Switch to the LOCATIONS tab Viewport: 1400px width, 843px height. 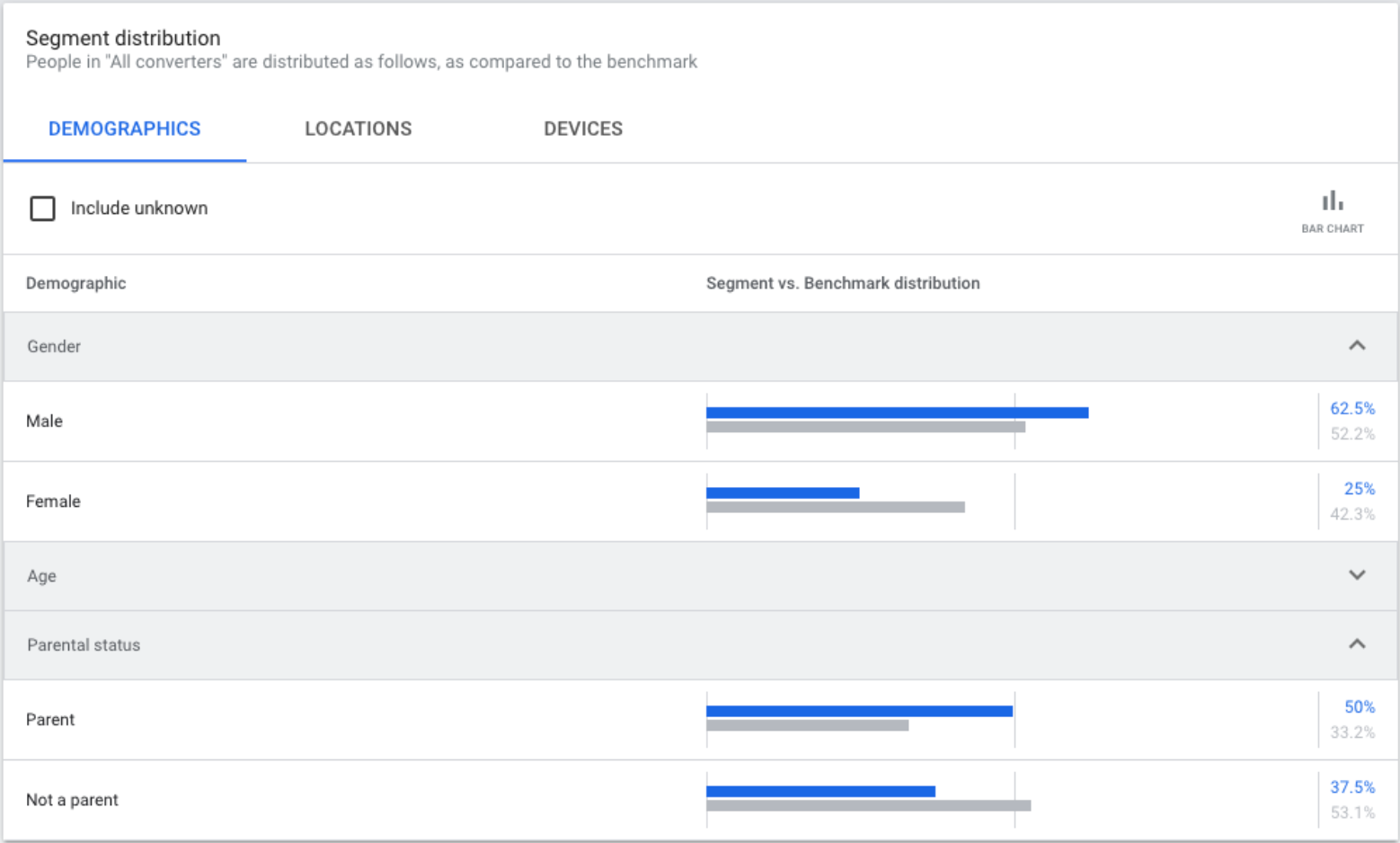[x=358, y=129]
